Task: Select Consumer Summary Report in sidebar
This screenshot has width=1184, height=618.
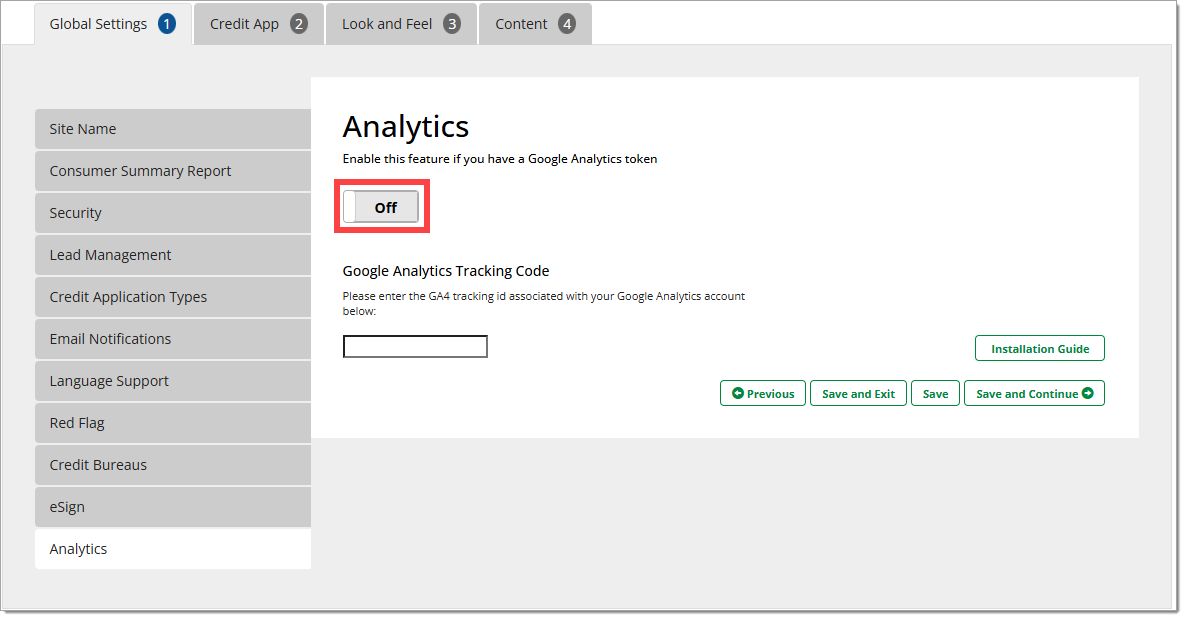Action: [x=172, y=171]
